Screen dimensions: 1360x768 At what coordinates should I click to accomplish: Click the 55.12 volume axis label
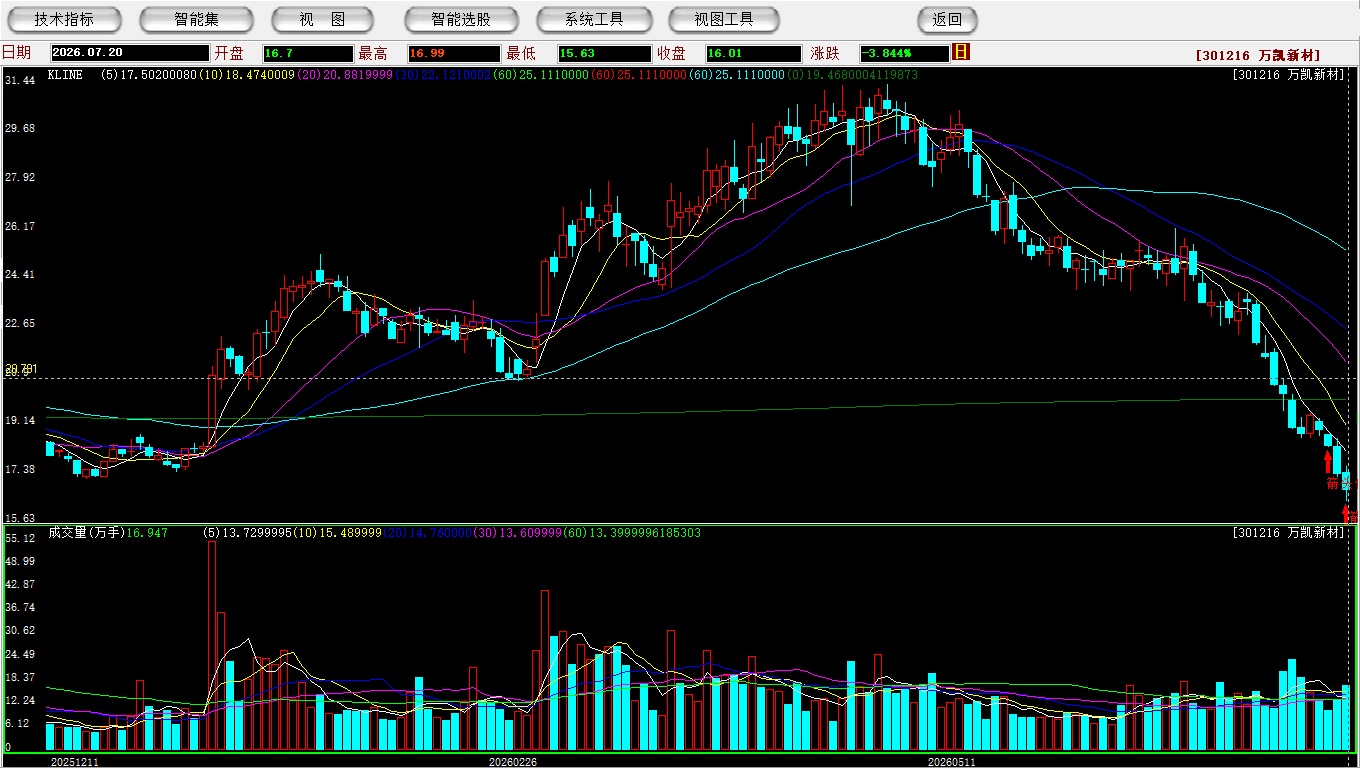[x=20, y=538]
